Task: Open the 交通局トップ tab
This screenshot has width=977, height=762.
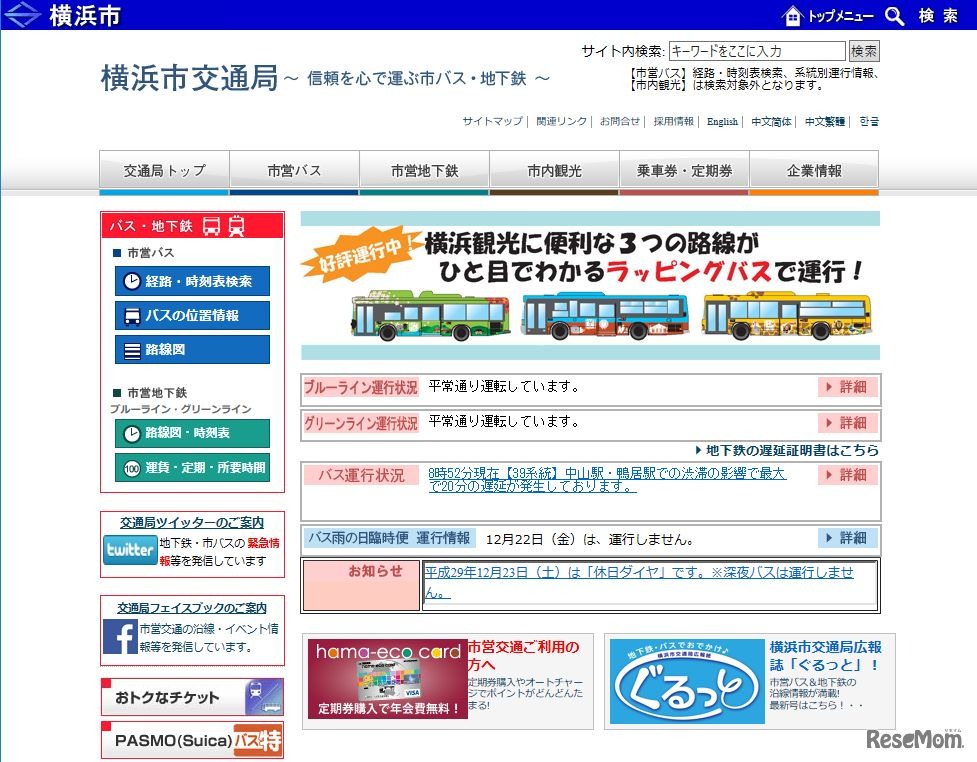Action: click(164, 170)
